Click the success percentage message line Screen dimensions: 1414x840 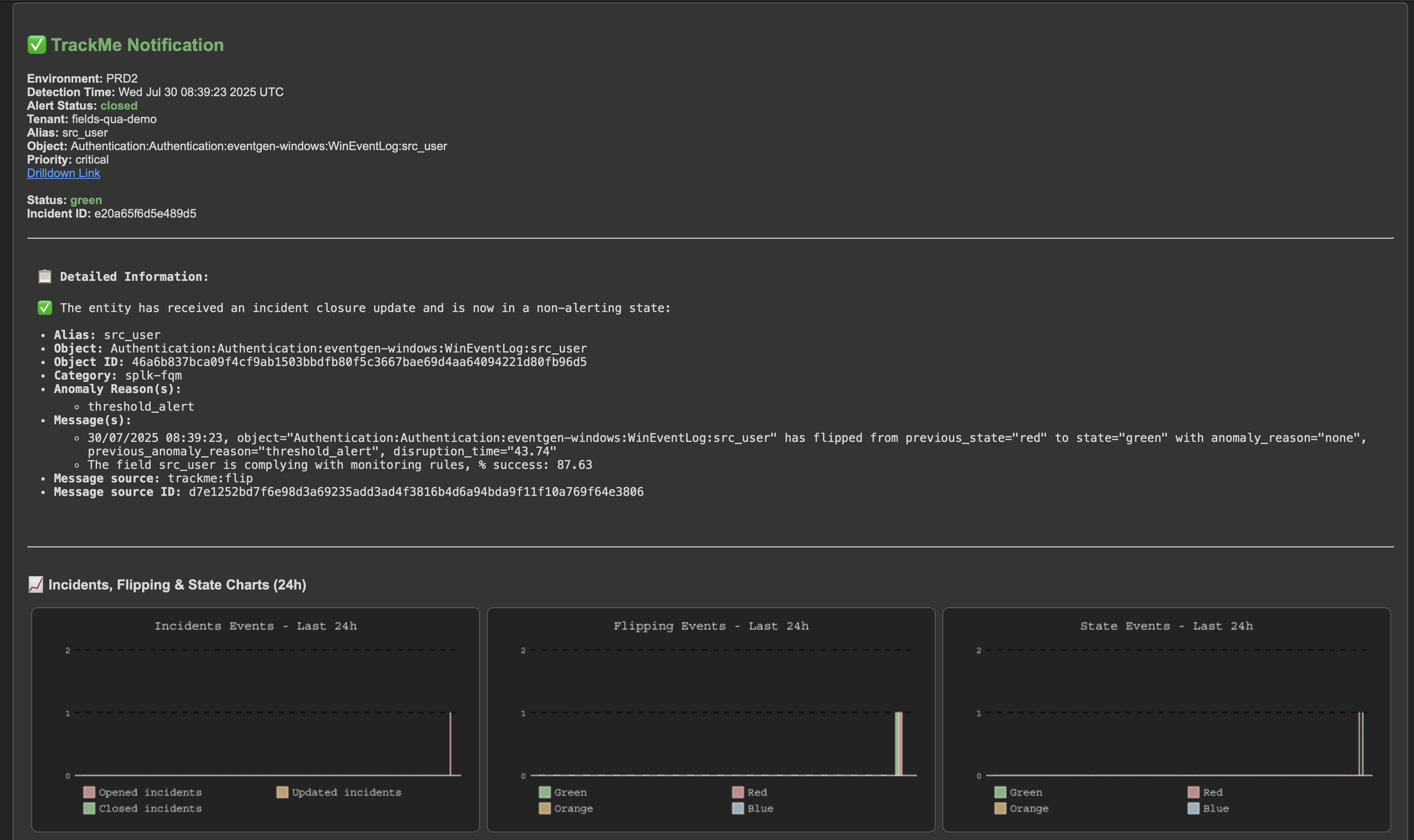340,465
